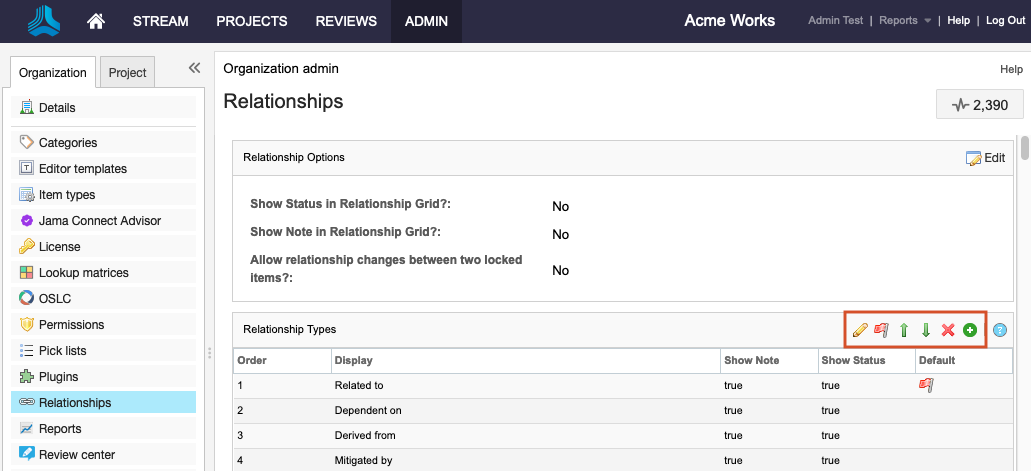The width and height of the screenshot is (1031, 471).
Task: Open the STREAM section
Action: 160,21
